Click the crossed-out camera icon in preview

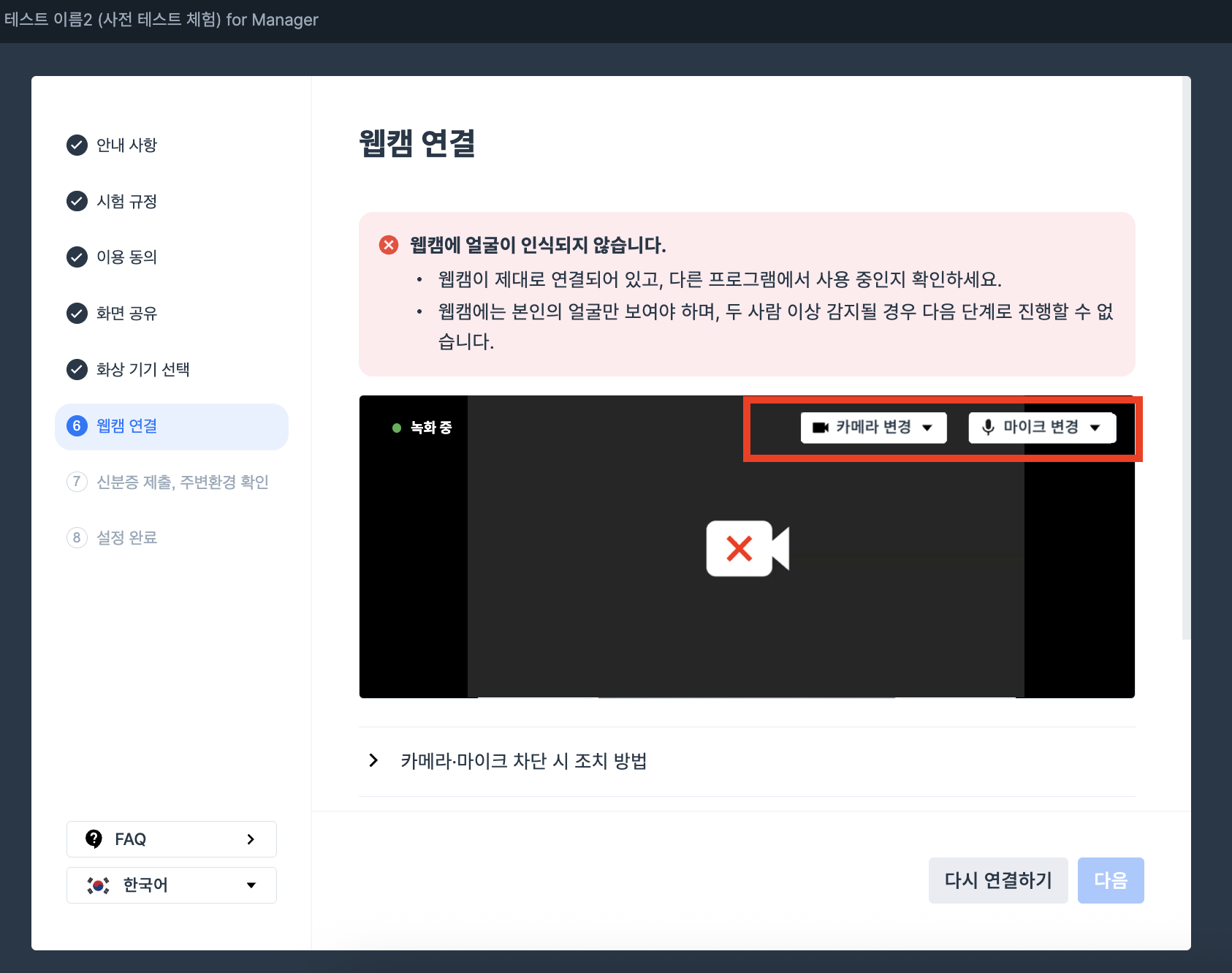point(747,548)
